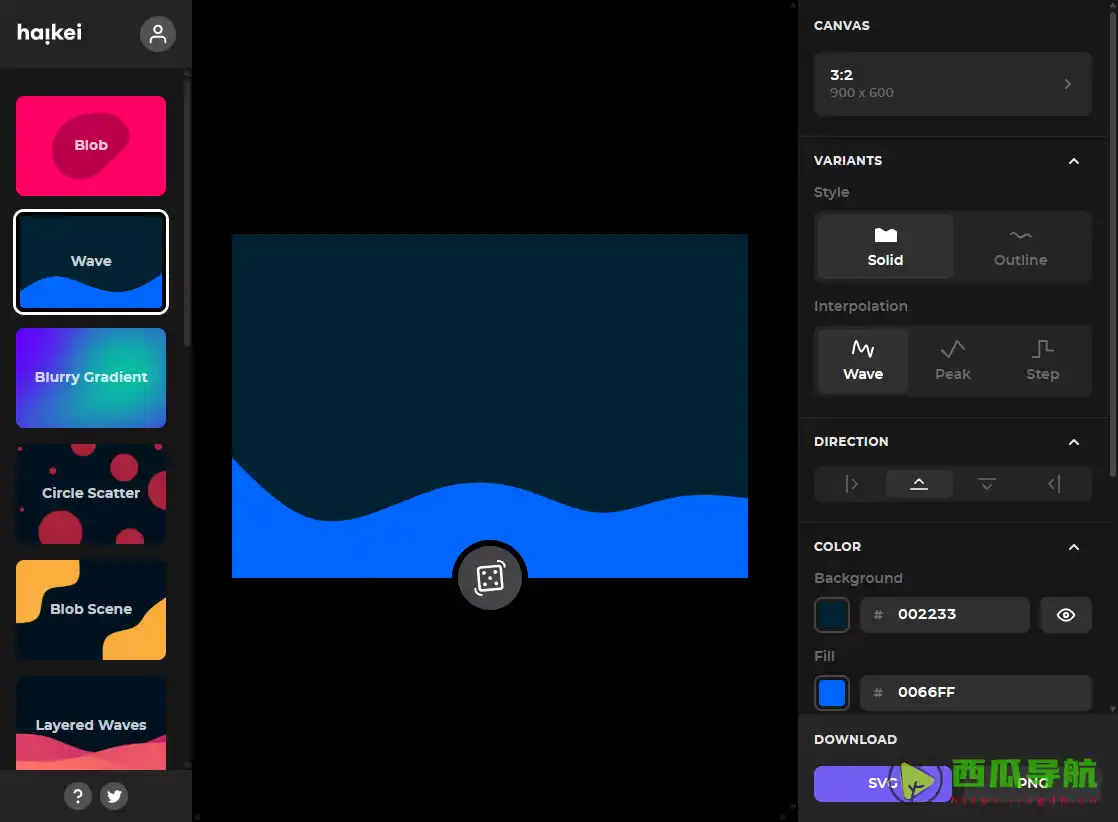Open the user account profile icon

(157, 34)
